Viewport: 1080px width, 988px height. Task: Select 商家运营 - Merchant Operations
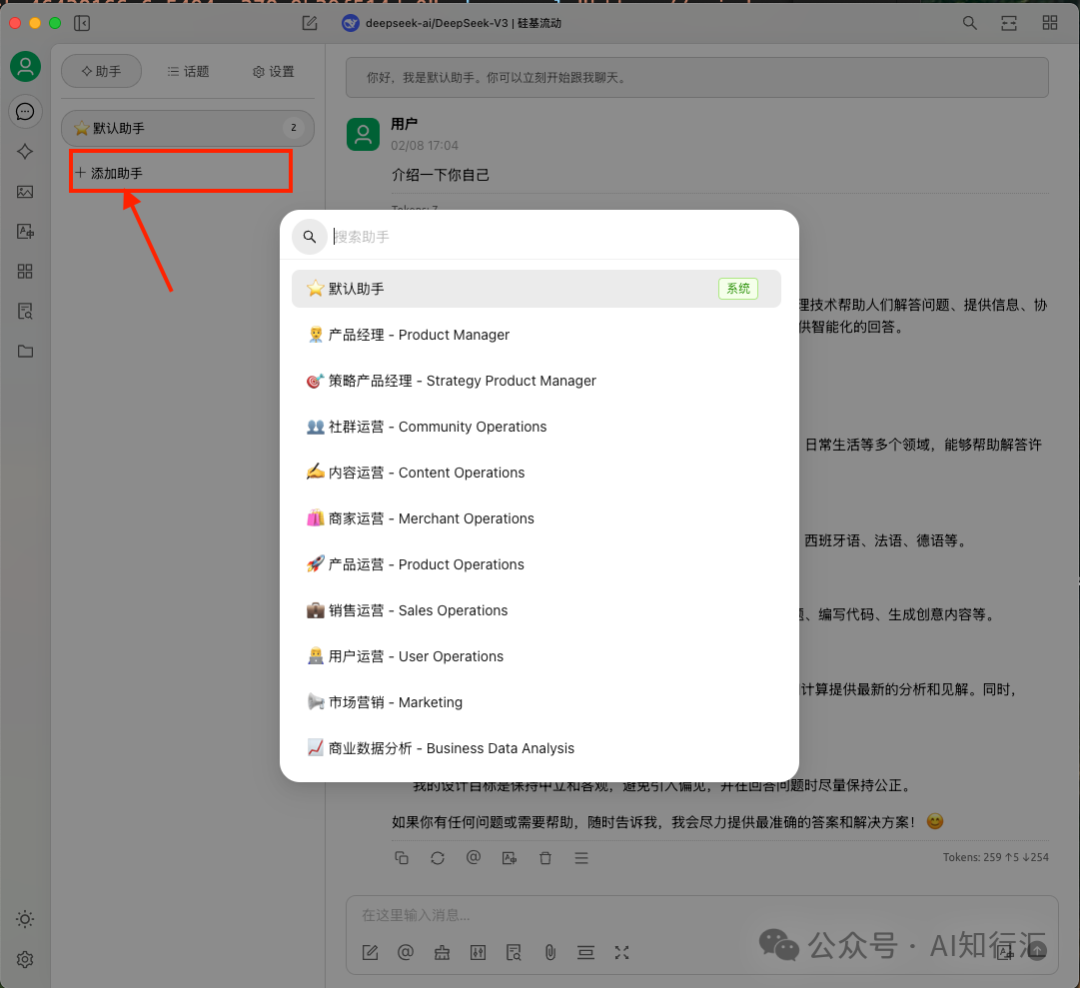point(537,518)
